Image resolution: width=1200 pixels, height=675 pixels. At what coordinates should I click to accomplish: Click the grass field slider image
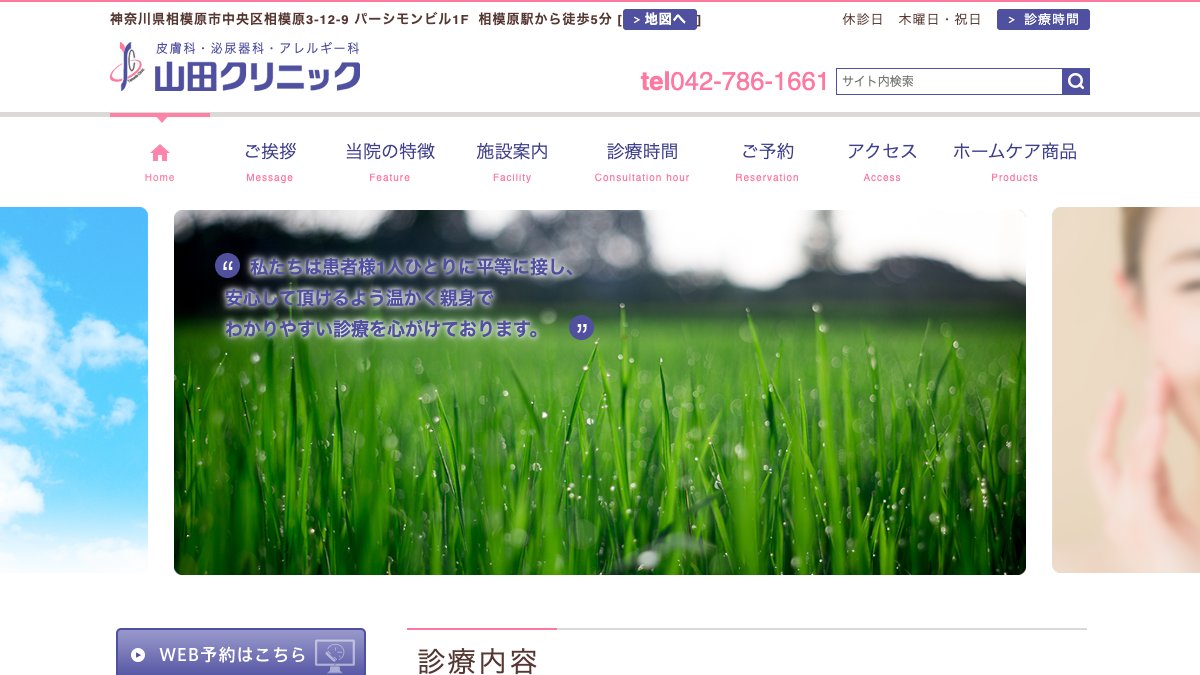pos(600,392)
